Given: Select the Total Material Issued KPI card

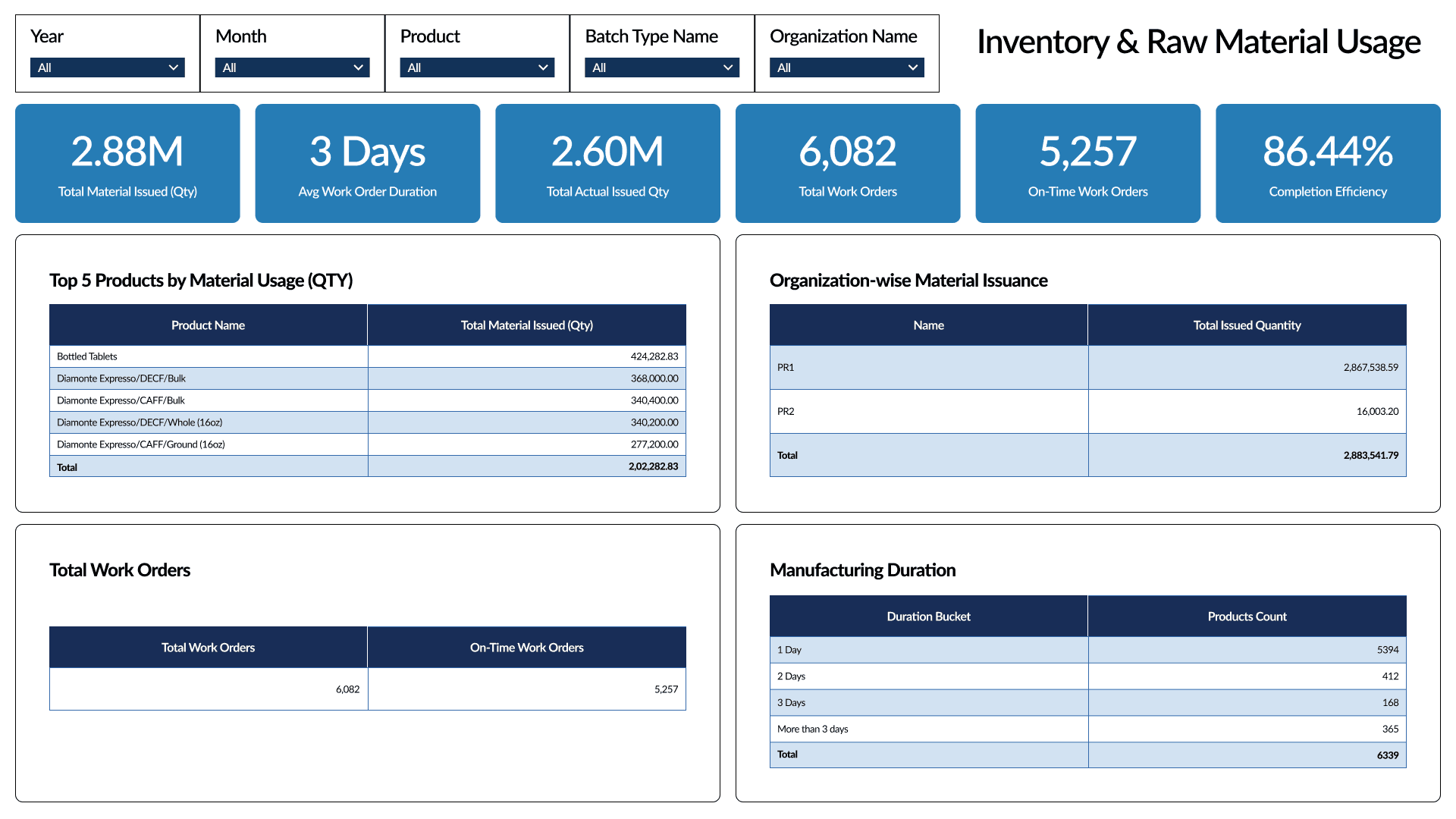Looking at the screenshot, I should [x=127, y=163].
